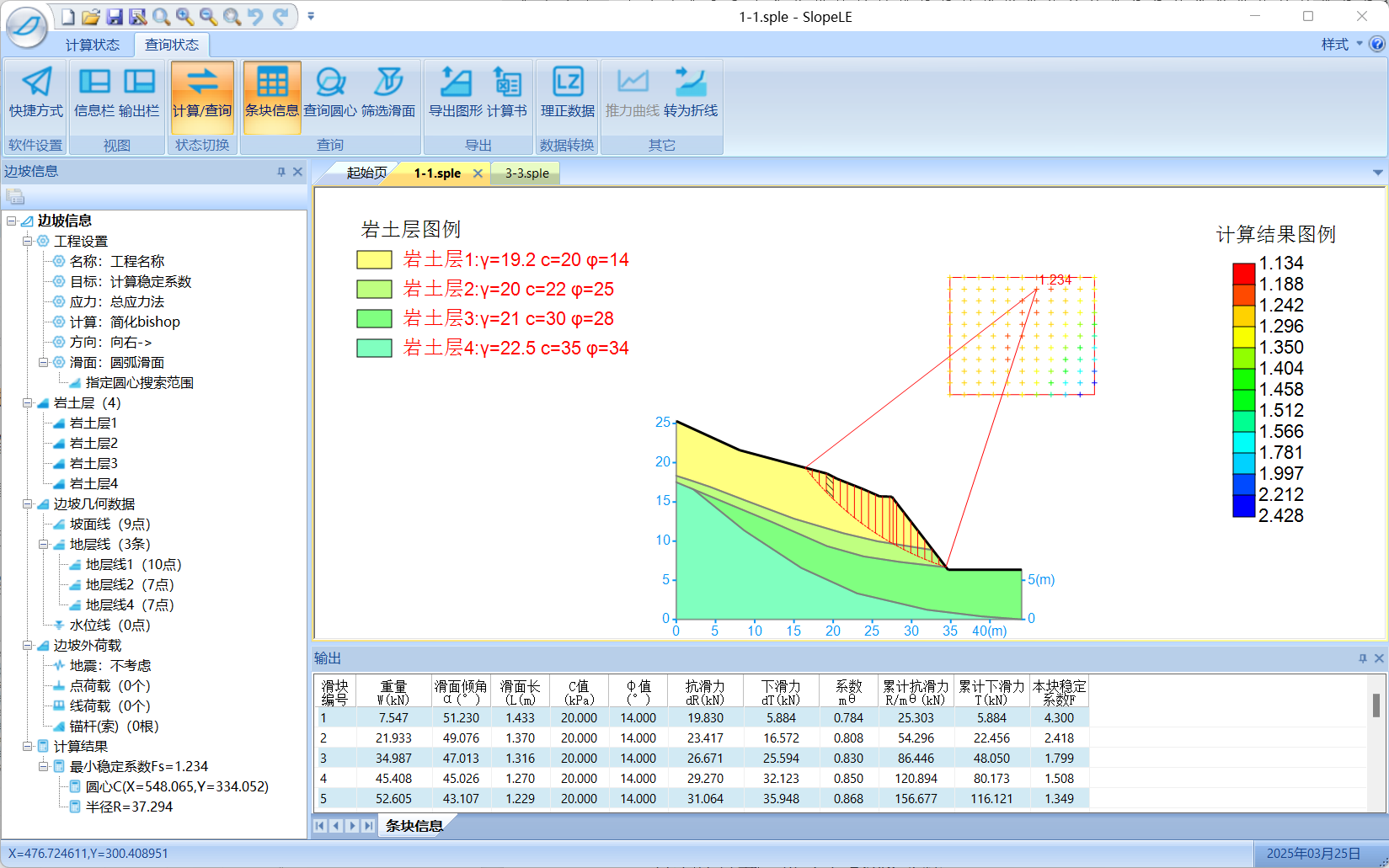Click the 快捷方式 ribbon icon
1389x868 pixels.
click(35, 93)
